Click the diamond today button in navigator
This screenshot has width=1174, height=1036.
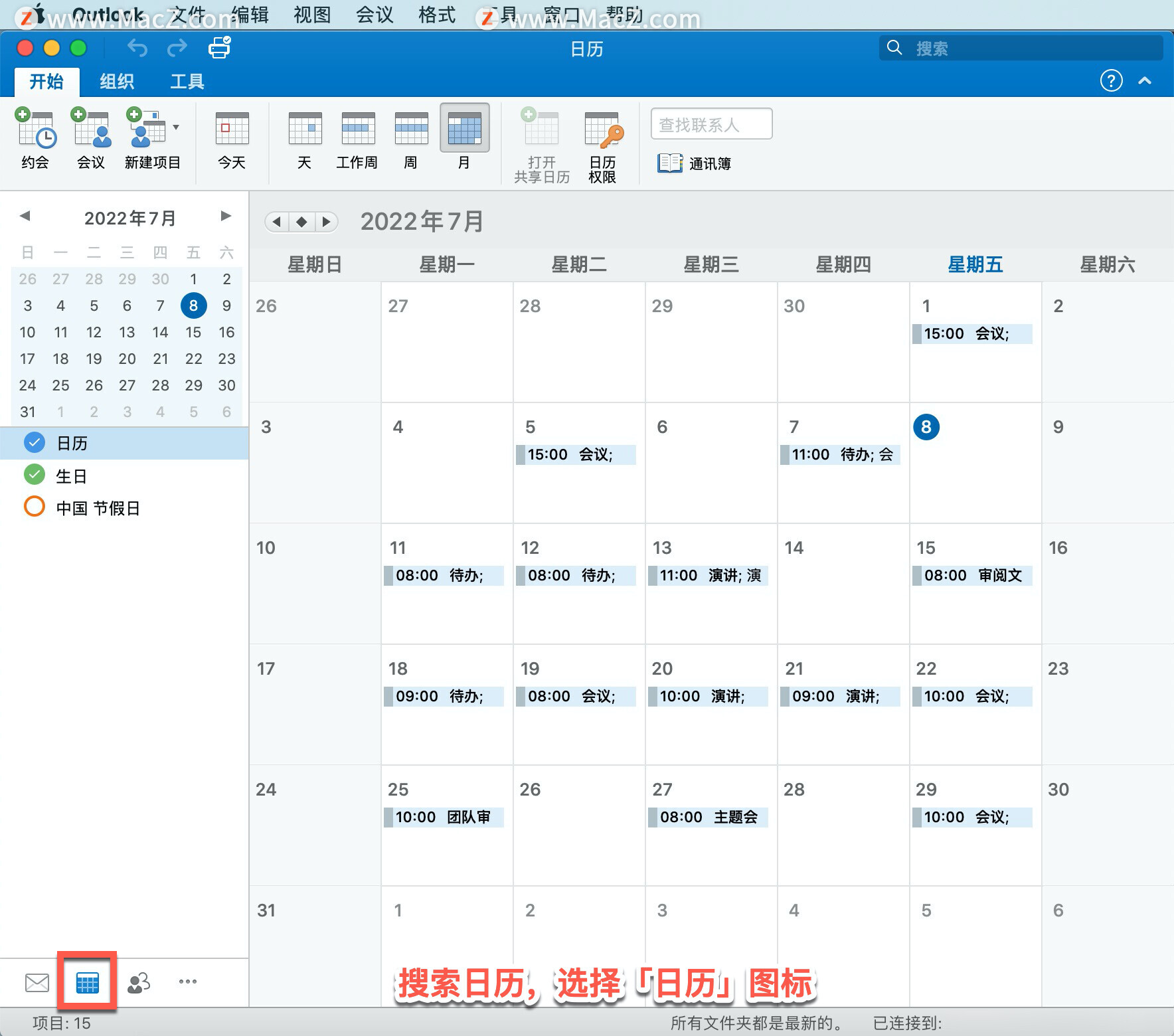pyautogui.click(x=301, y=221)
